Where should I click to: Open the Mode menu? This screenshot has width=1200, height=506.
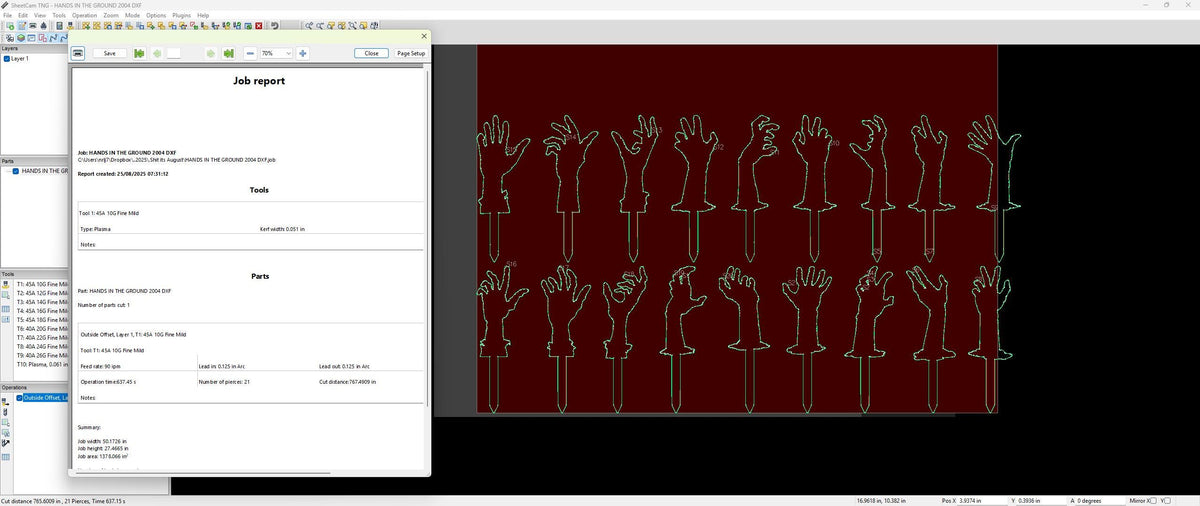tap(132, 16)
